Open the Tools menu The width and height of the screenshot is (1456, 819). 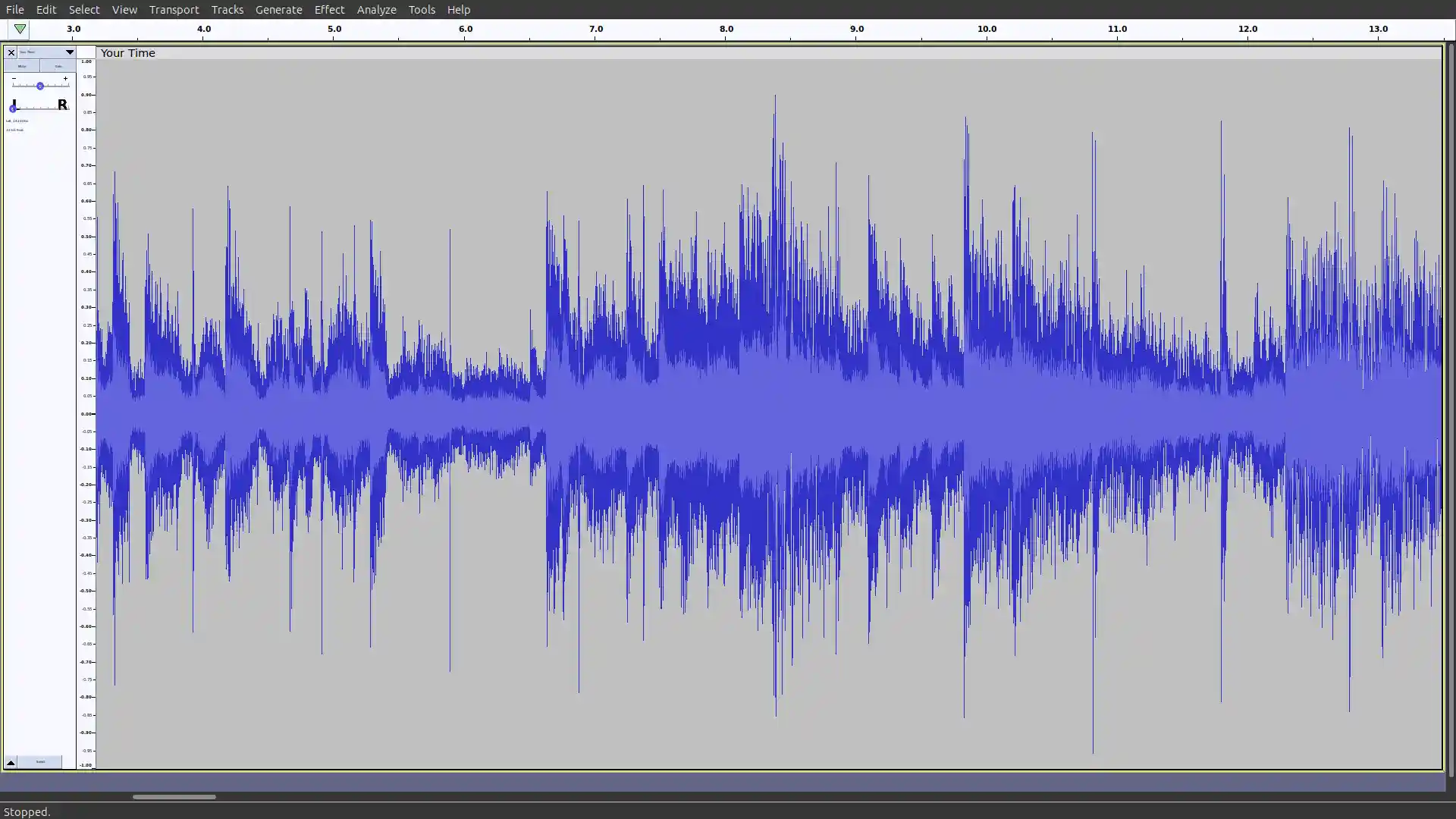(422, 10)
